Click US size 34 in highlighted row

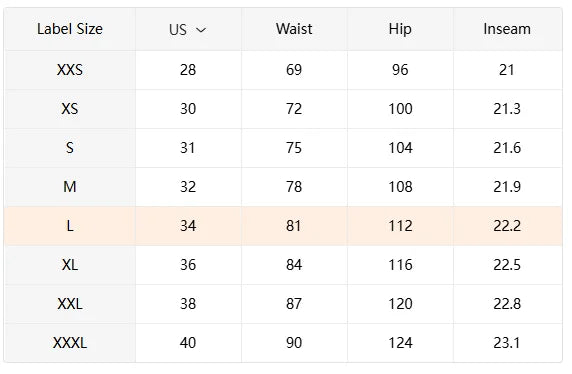(188, 226)
